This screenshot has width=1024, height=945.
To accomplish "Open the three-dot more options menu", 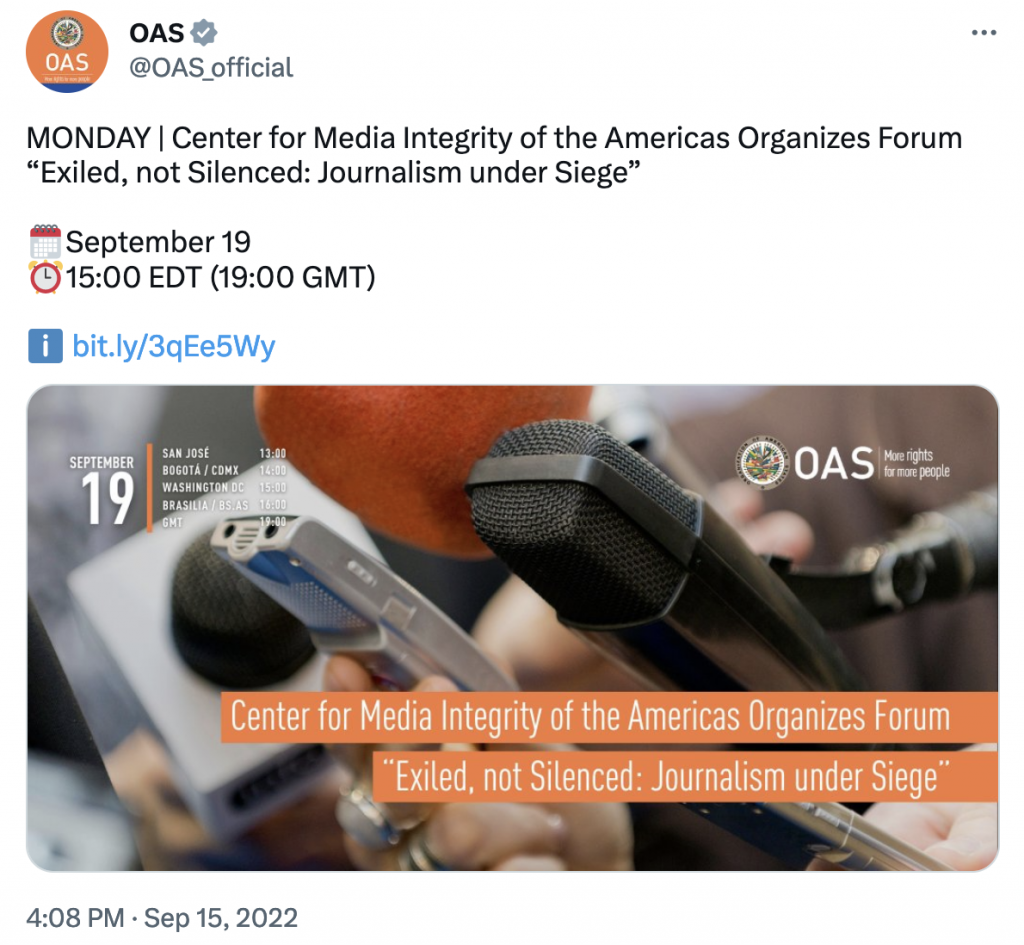I will click(984, 33).
